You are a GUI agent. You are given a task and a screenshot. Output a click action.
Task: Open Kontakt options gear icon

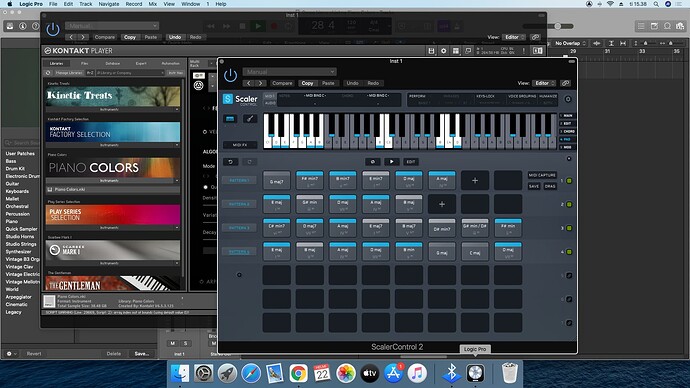coord(444,51)
